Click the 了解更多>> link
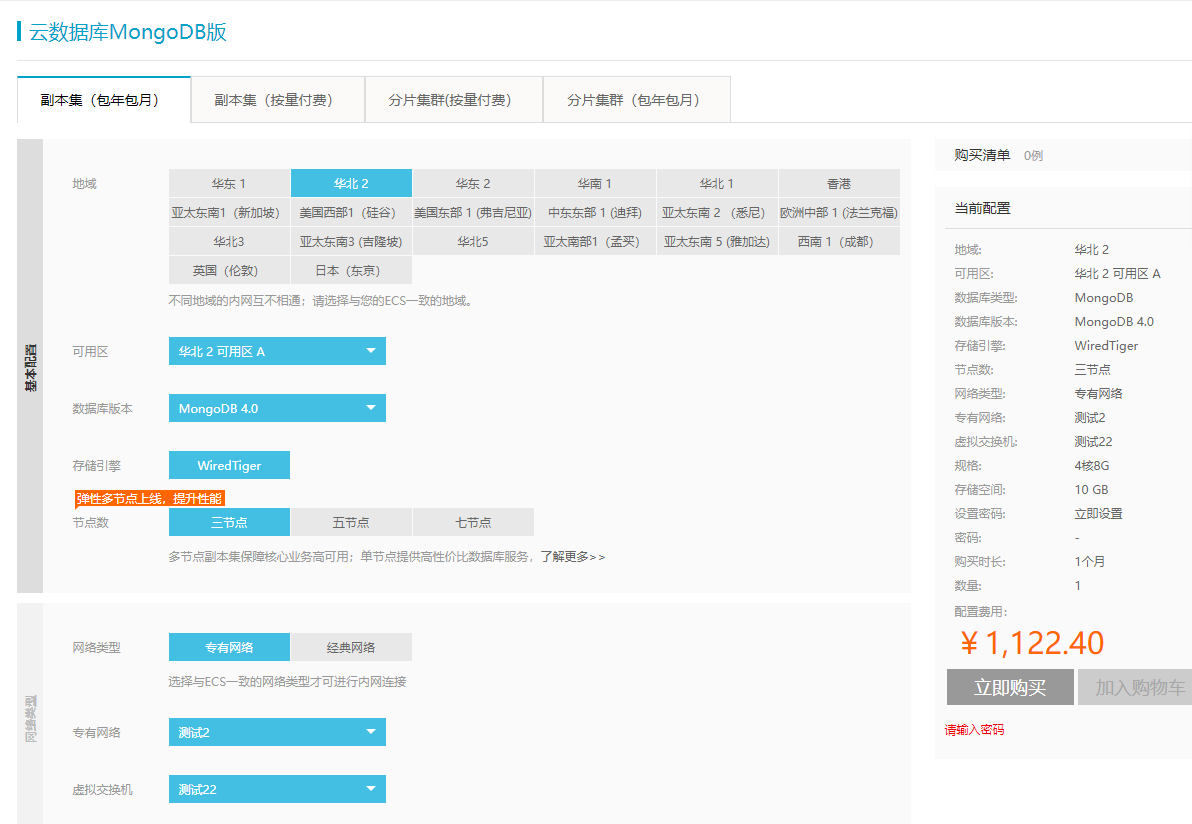1192x824 pixels. tap(572, 556)
